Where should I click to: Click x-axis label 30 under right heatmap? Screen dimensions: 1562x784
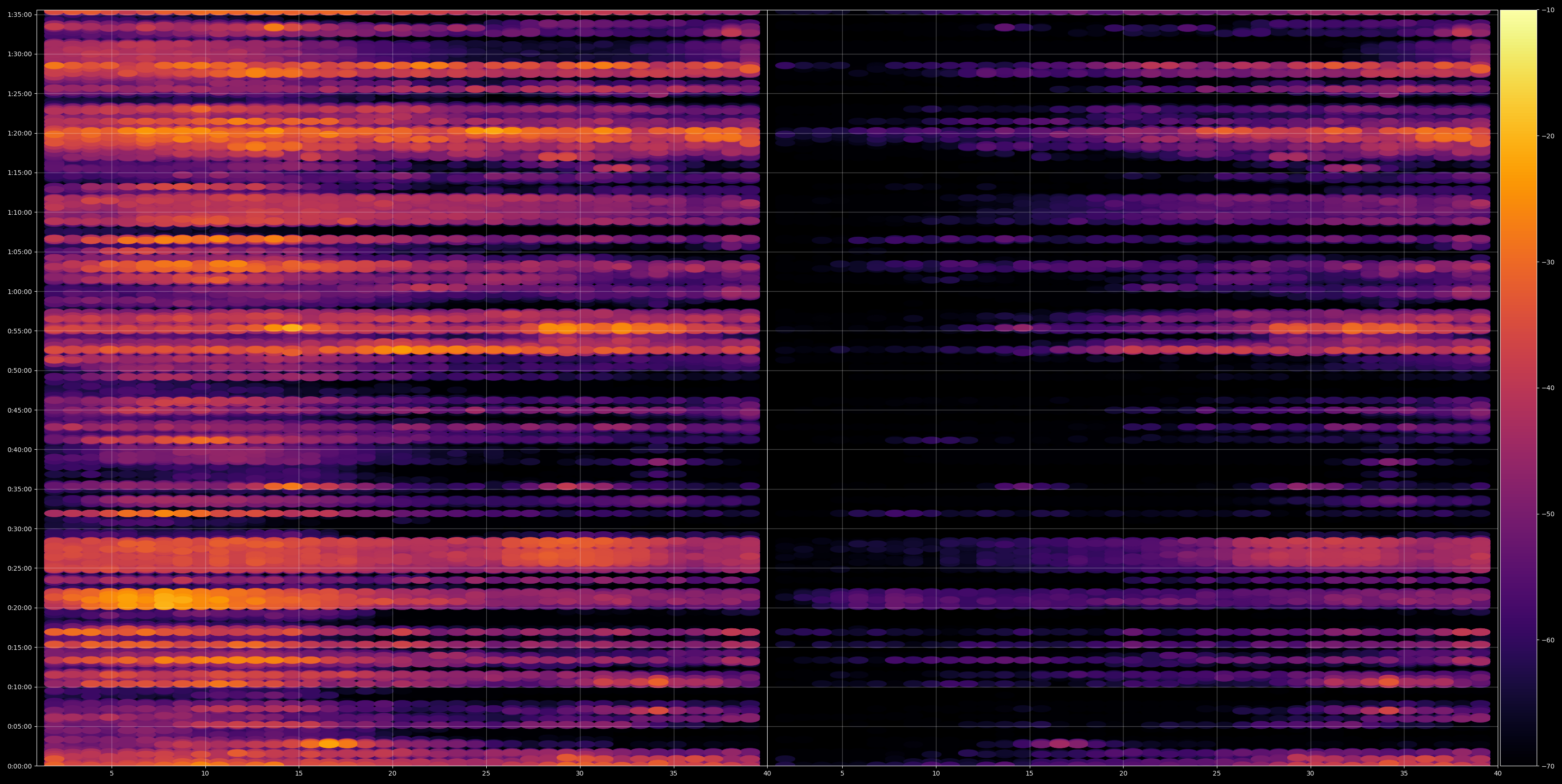click(1310, 774)
